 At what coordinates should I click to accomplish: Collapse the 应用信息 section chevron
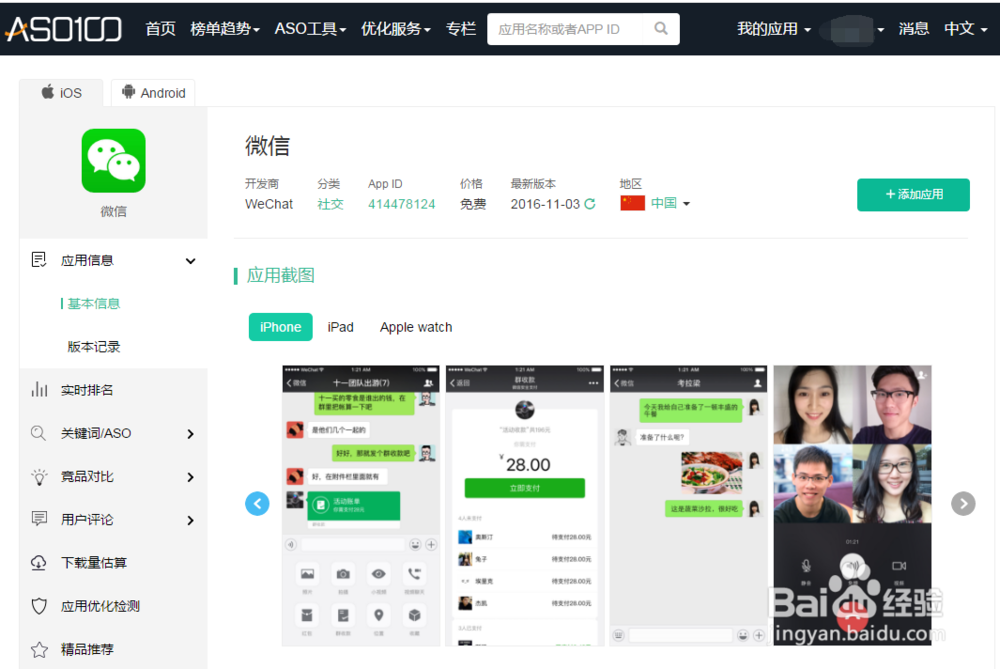(190, 261)
